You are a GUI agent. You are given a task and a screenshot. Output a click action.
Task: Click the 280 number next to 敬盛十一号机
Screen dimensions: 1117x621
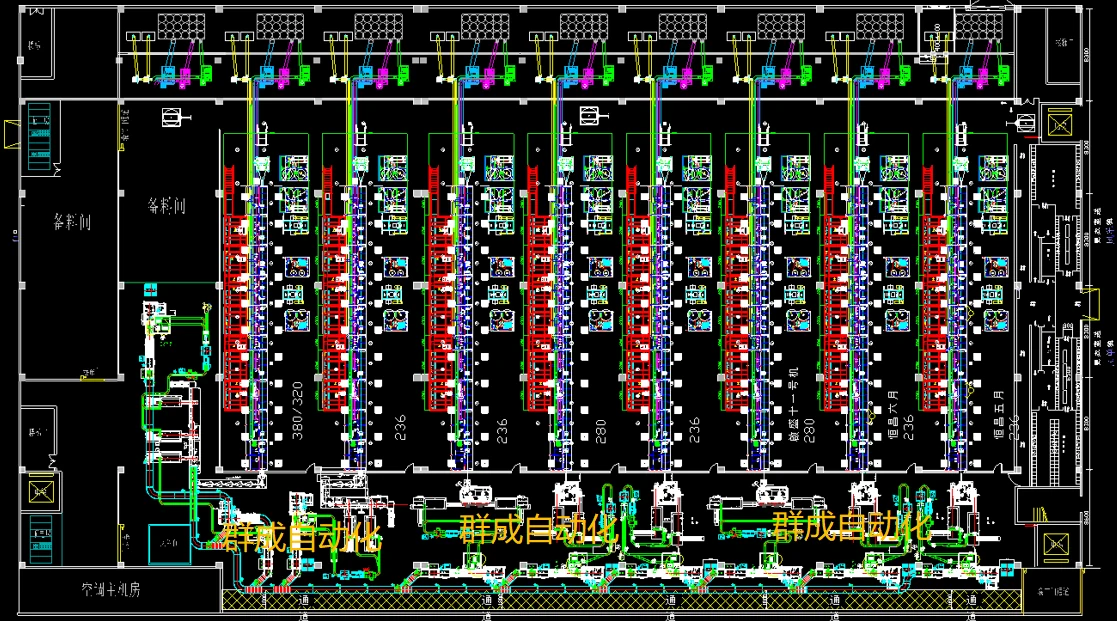(809, 430)
